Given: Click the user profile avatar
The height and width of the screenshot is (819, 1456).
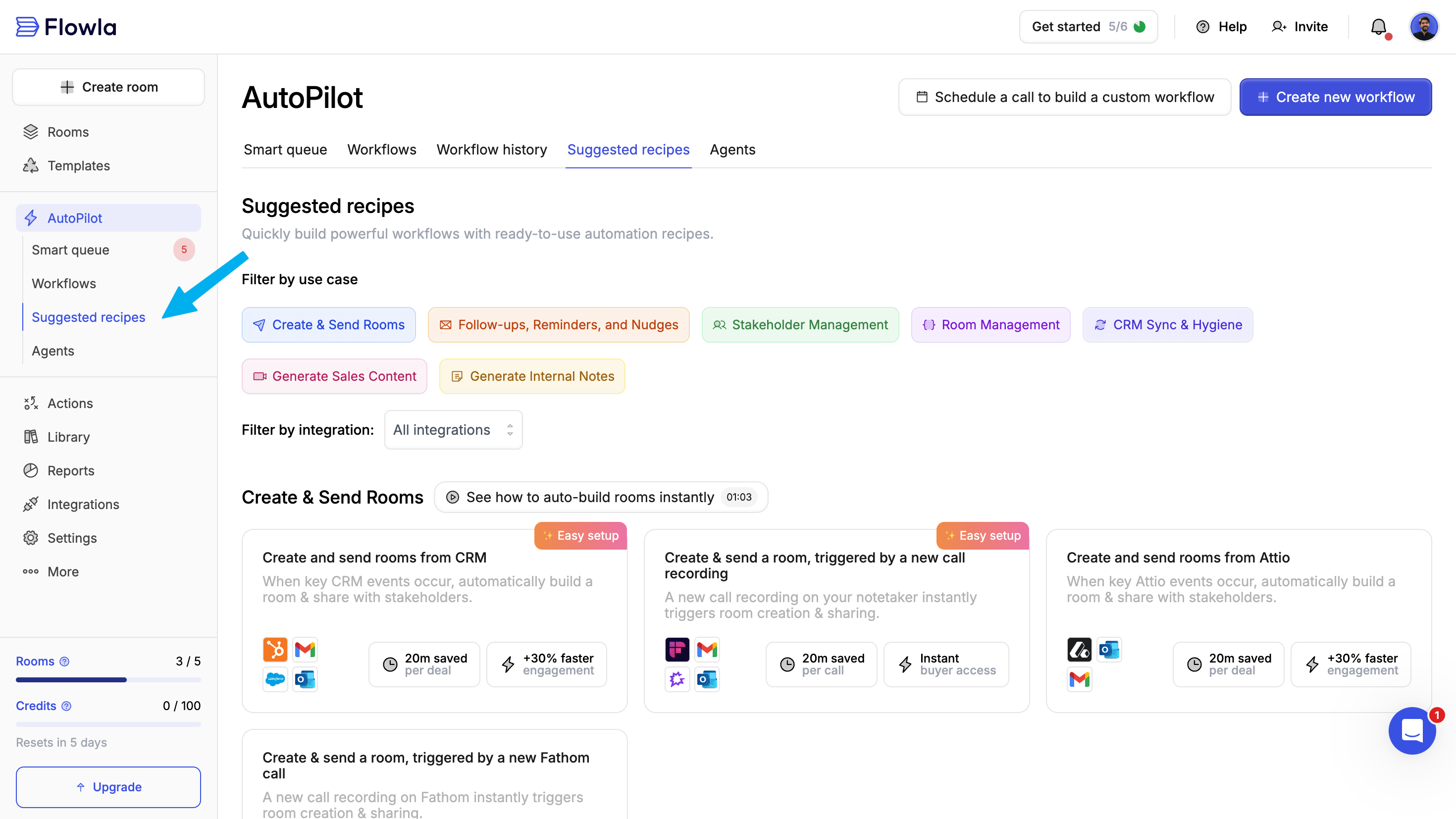Looking at the screenshot, I should (x=1423, y=27).
